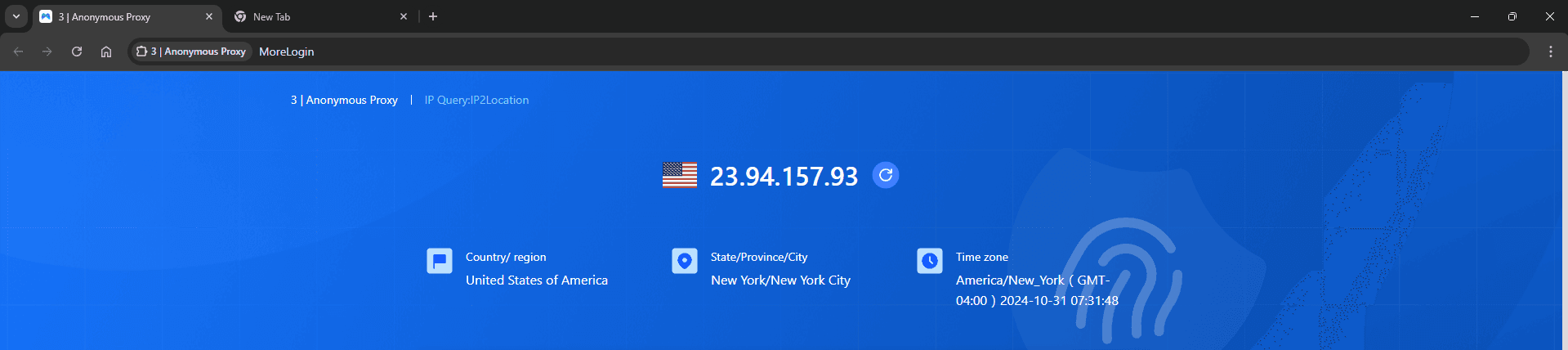This screenshot has height=350, width=1568.
Task: Click the IP Query:IP2Location link
Action: (476, 100)
